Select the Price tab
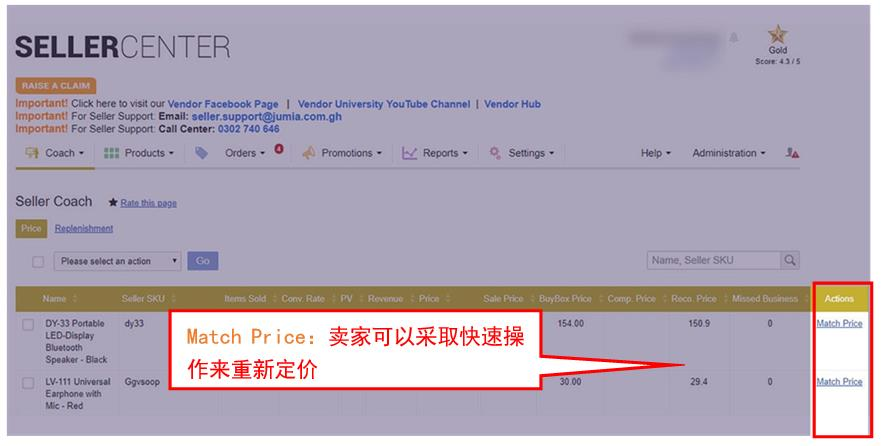The image size is (881, 446). (31, 229)
